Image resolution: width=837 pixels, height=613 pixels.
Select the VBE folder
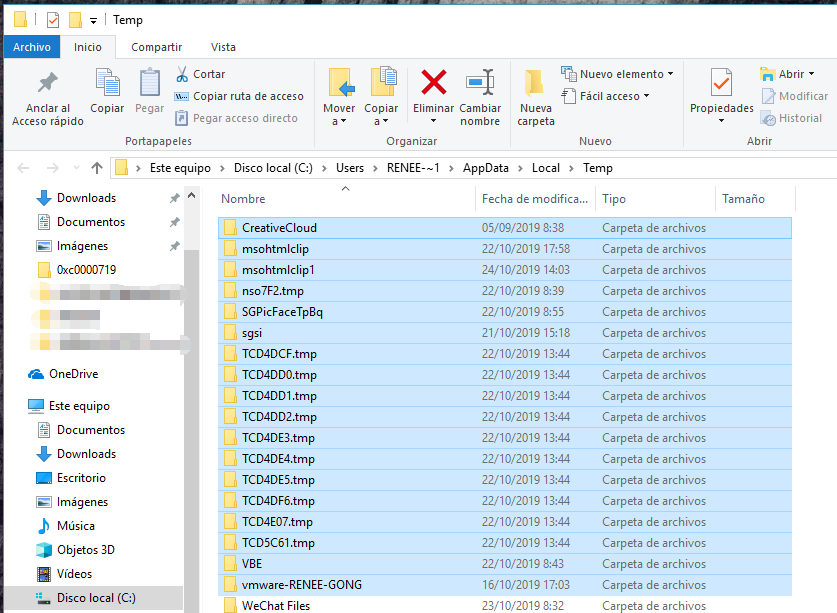pos(504,564)
